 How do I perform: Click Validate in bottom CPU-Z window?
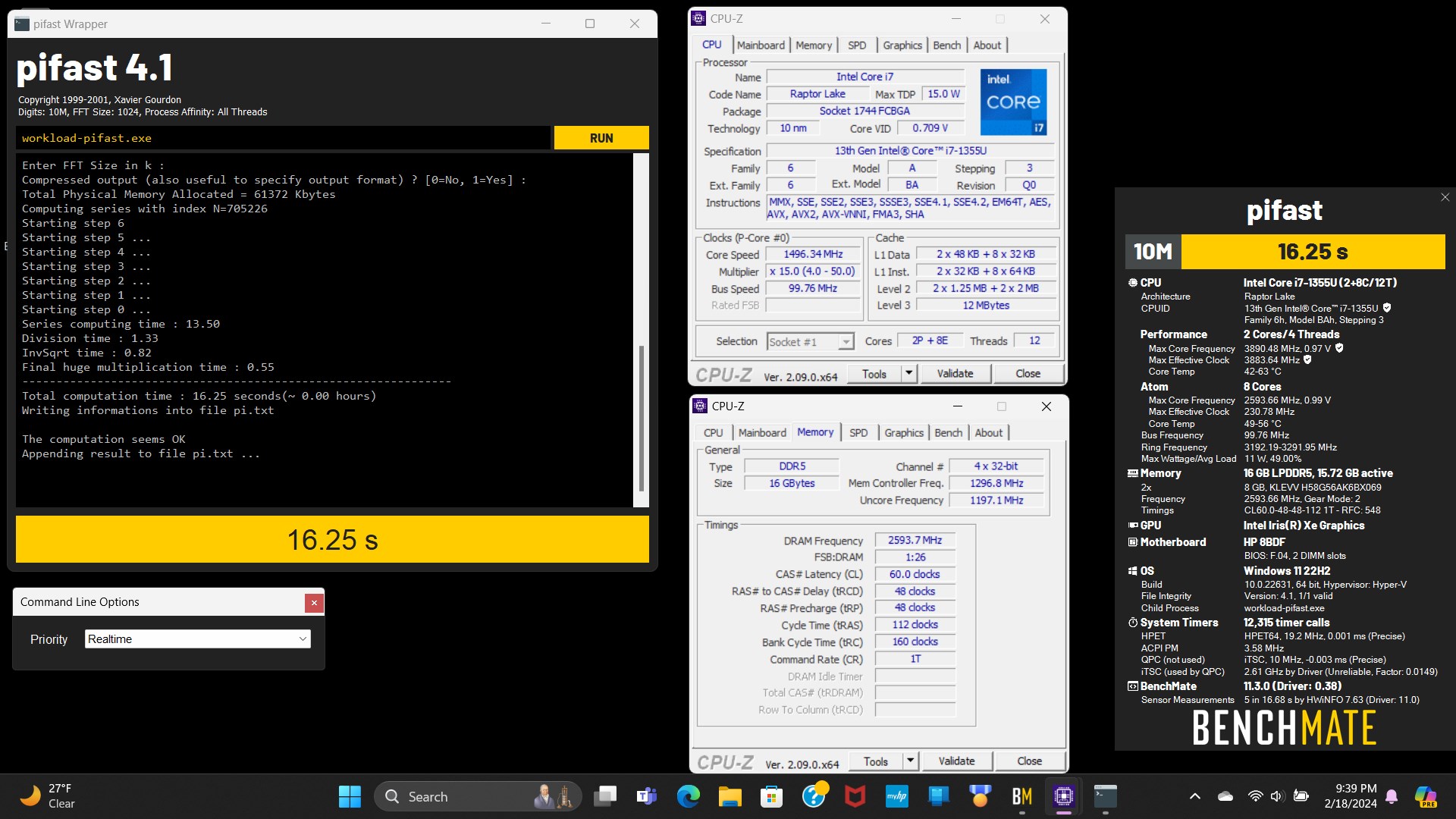click(956, 761)
